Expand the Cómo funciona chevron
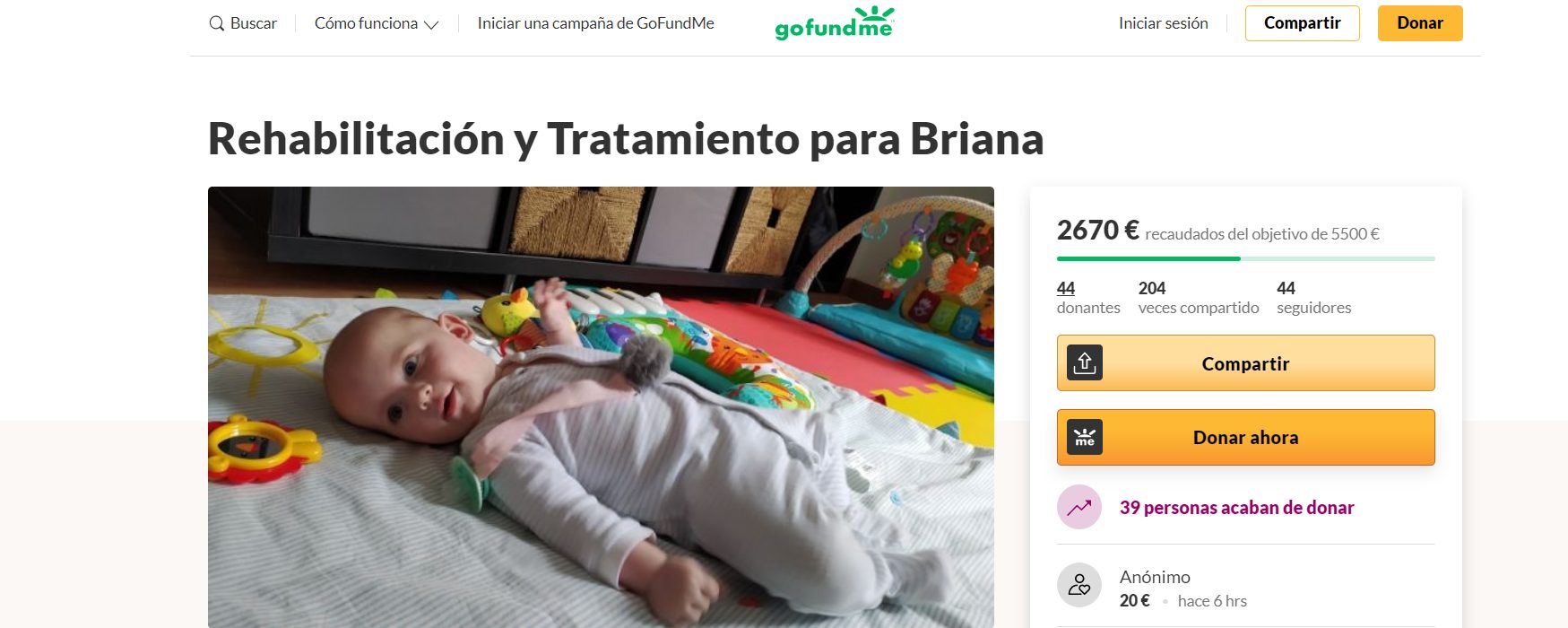The image size is (1568, 628). (x=431, y=25)
